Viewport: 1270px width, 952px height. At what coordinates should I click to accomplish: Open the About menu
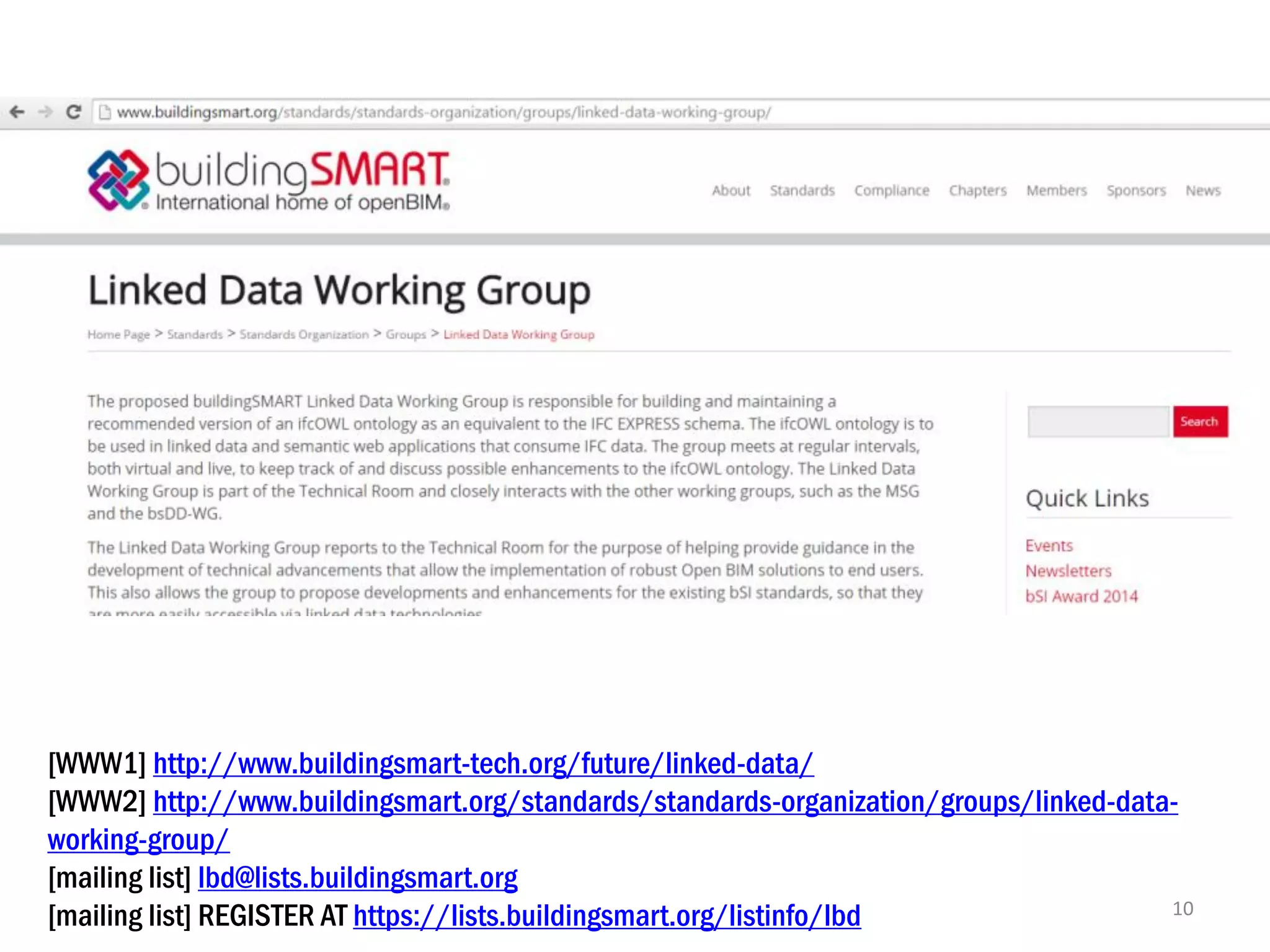point(730,190)
